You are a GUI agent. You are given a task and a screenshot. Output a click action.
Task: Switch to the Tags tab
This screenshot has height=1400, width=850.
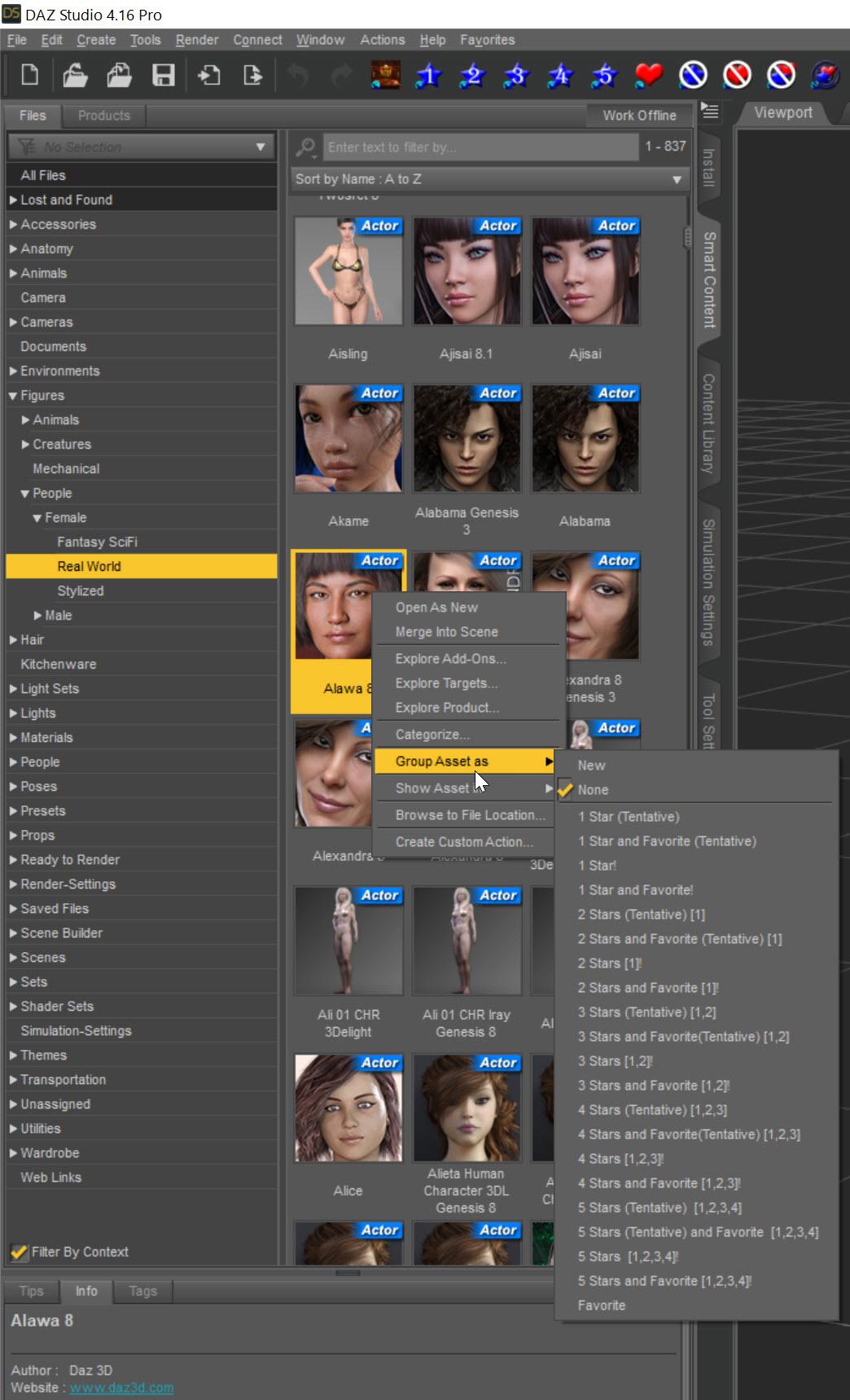tap(142, 1291)
